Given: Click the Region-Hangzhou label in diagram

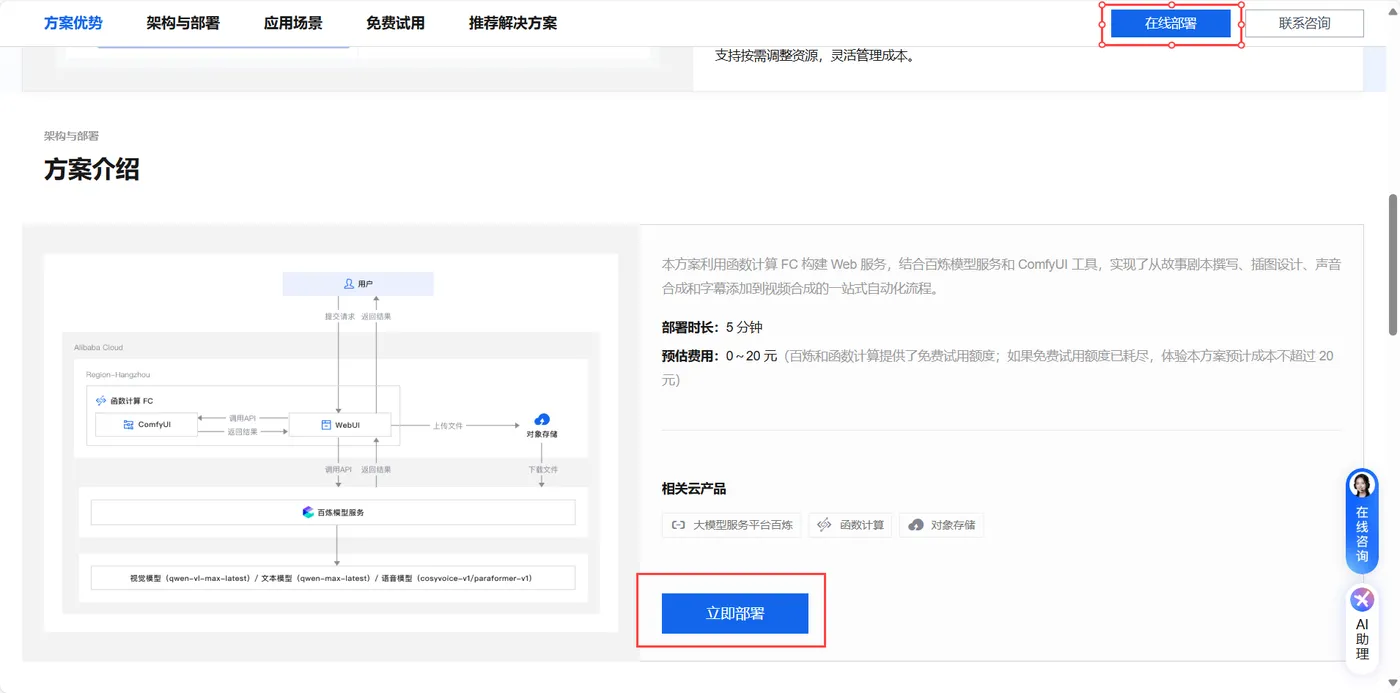Looking at the screenshot, I should (x=118, y=375).
